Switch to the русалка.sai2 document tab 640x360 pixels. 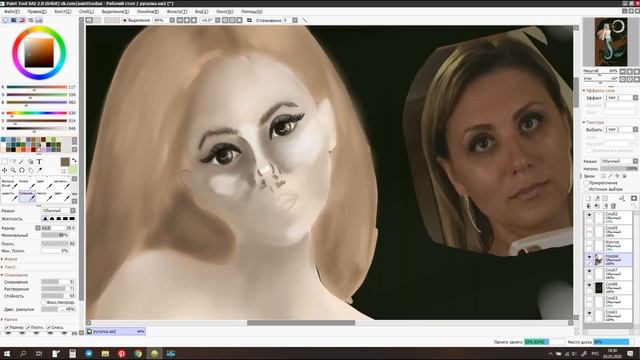pos(116,331)
